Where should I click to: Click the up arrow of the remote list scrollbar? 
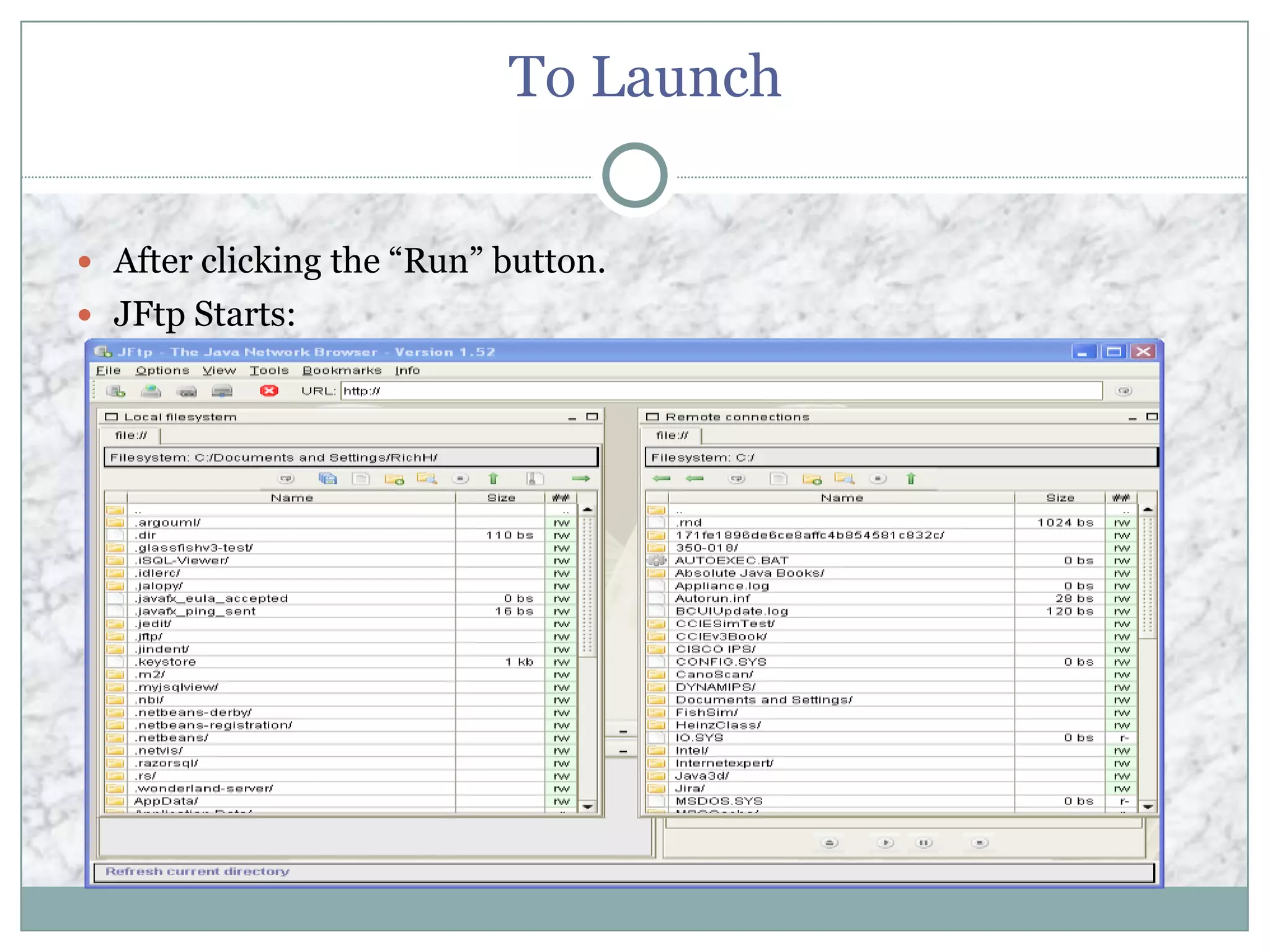pos(1148,509)
